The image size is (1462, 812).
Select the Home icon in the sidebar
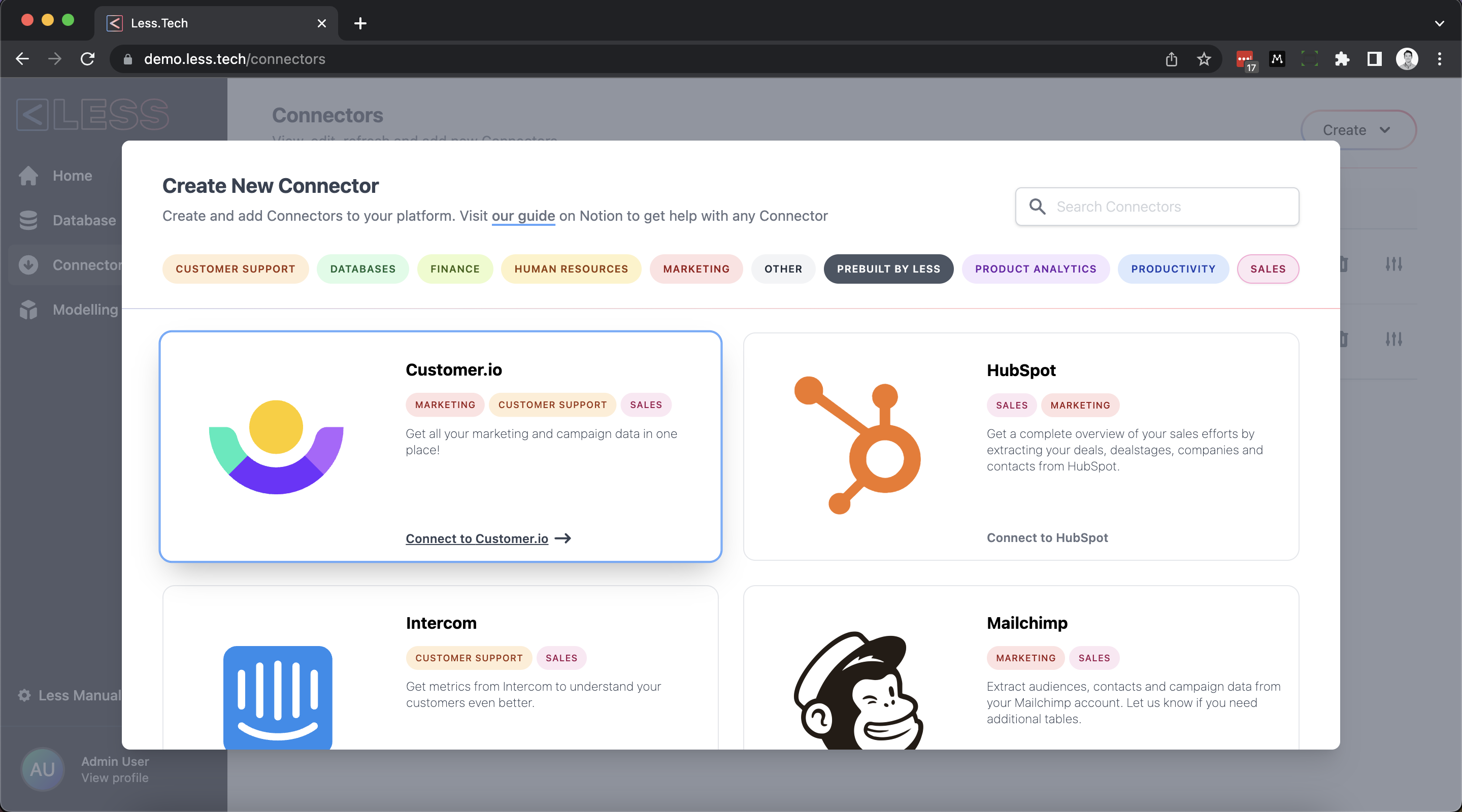coord(28,175)
